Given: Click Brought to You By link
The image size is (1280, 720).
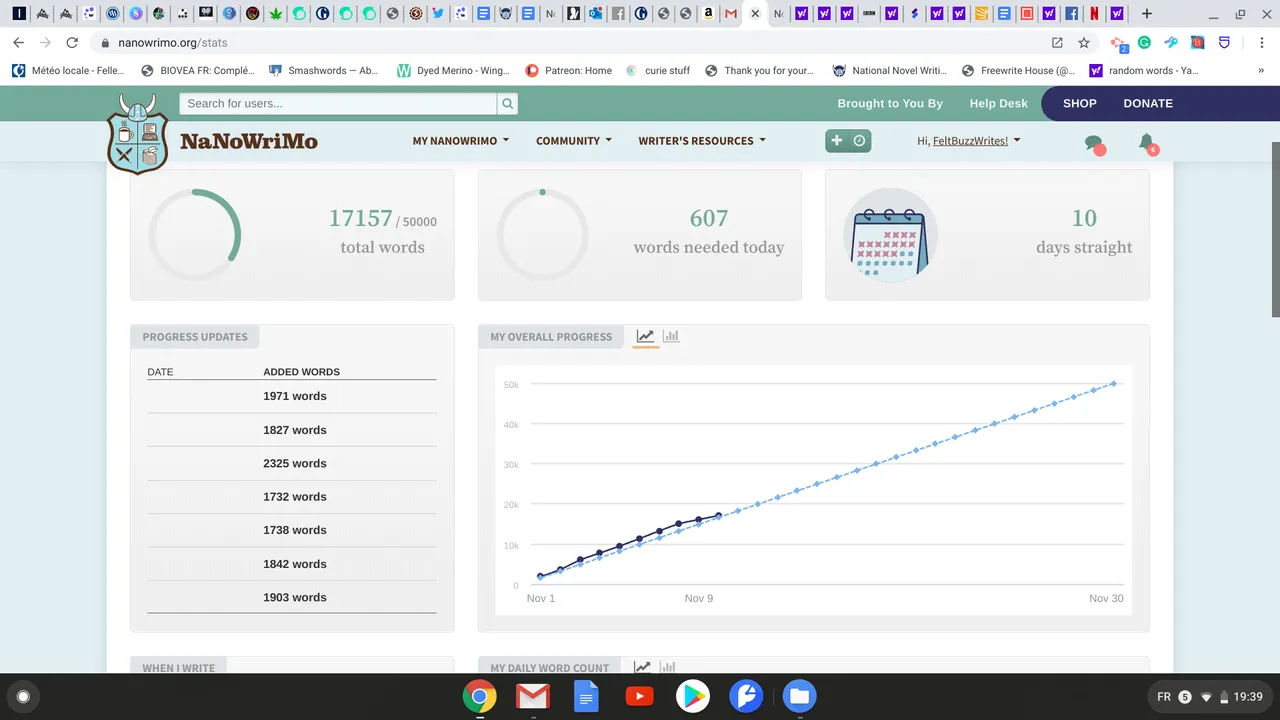Looking at the screenshot, I should tap(890, 103).
